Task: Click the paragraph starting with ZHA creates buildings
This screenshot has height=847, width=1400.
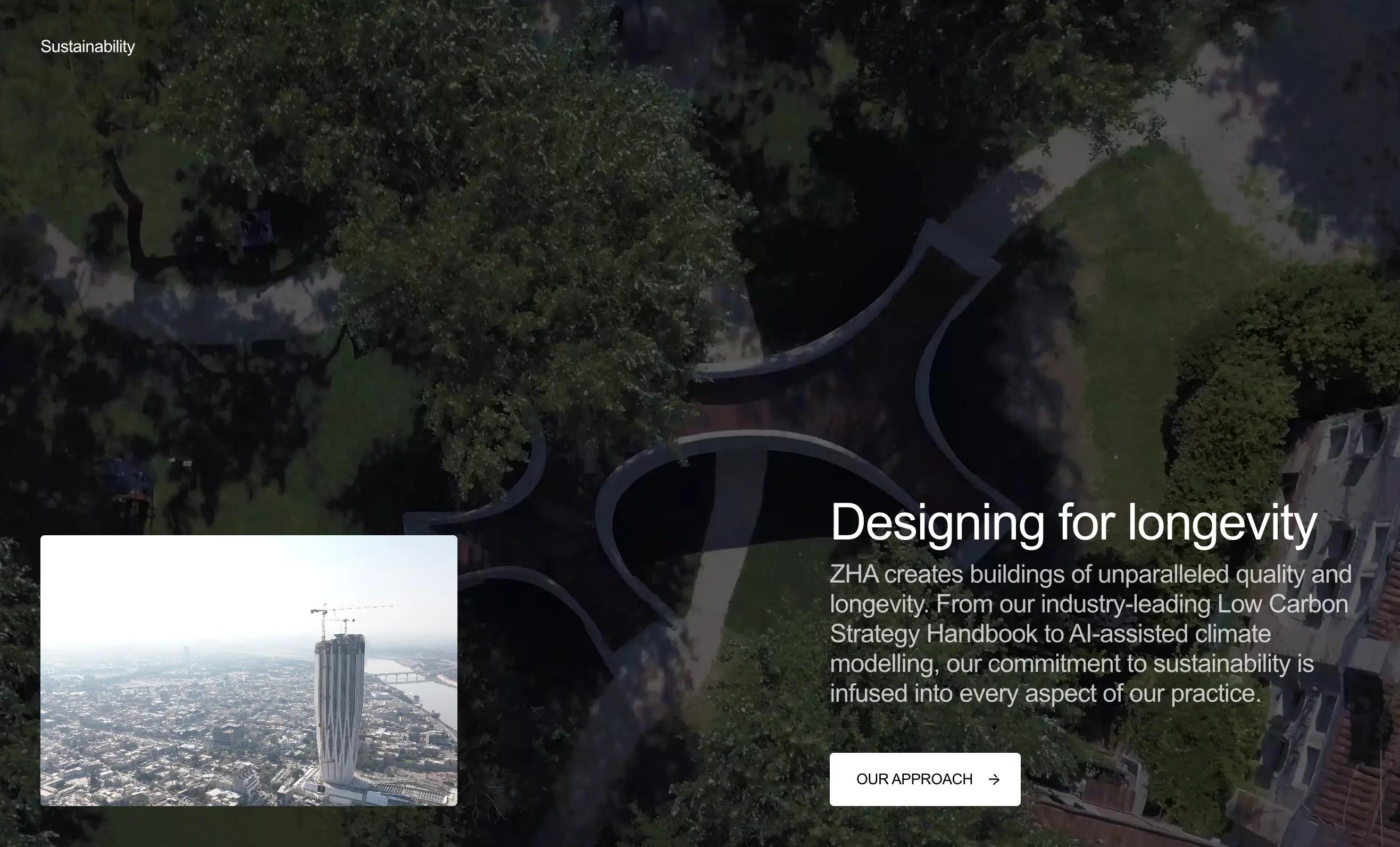Action: pyautogui.click(x=1090, y=634)
